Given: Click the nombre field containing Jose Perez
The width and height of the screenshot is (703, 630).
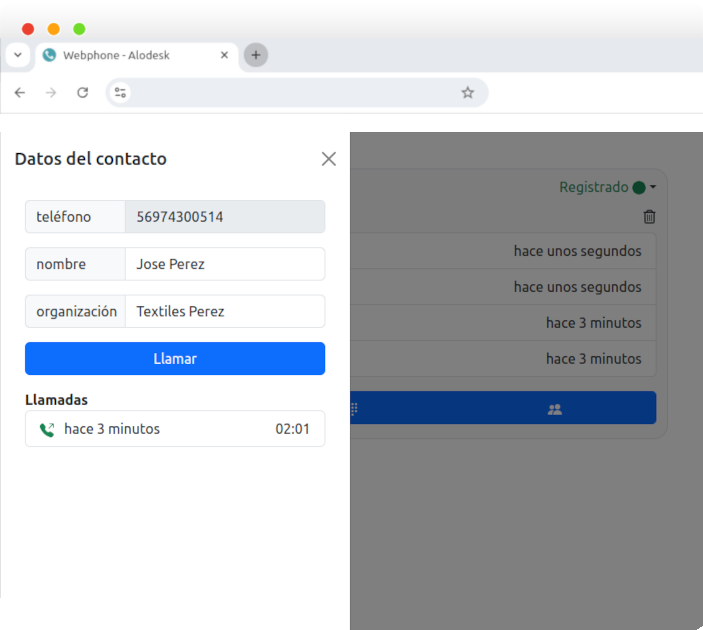Looking at the screenshot, I should coord(224,265).
